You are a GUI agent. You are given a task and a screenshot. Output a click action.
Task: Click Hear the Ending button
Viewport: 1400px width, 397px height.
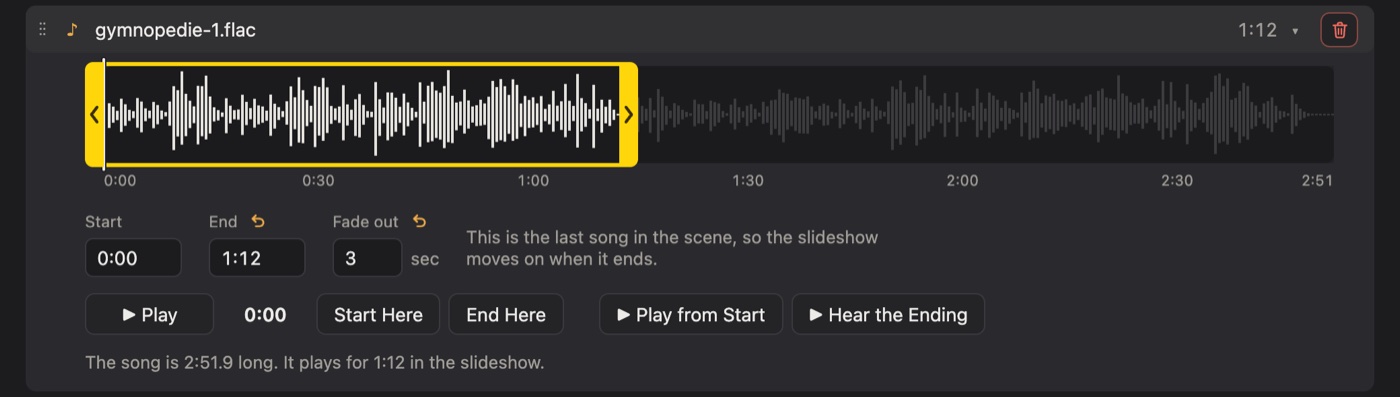coord(888,314)
